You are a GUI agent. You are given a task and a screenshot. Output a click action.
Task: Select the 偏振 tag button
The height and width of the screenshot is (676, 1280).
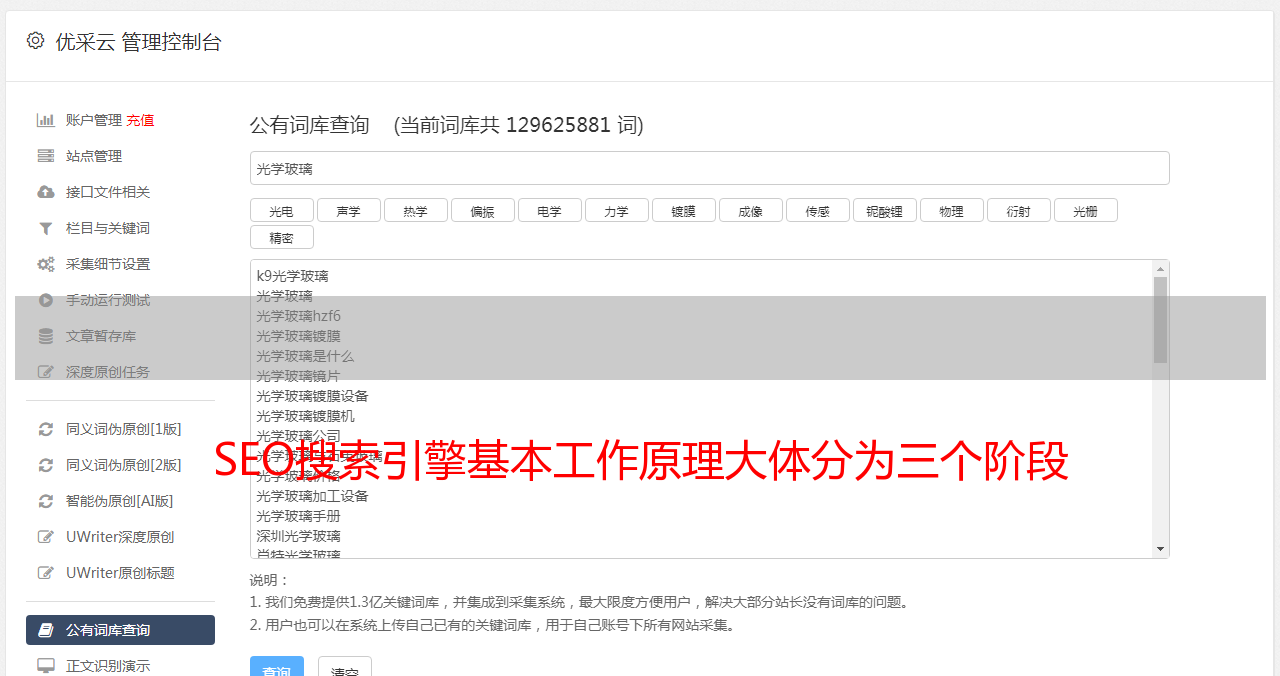[482, 211]
